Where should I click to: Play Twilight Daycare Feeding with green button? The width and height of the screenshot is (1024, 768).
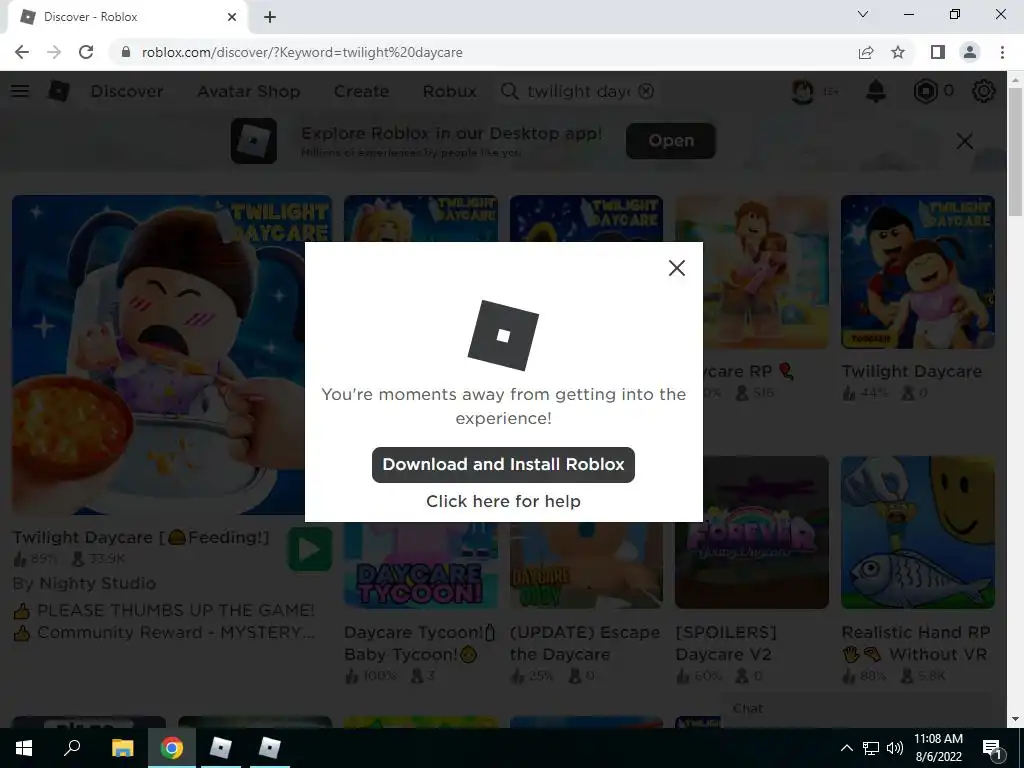310,549
